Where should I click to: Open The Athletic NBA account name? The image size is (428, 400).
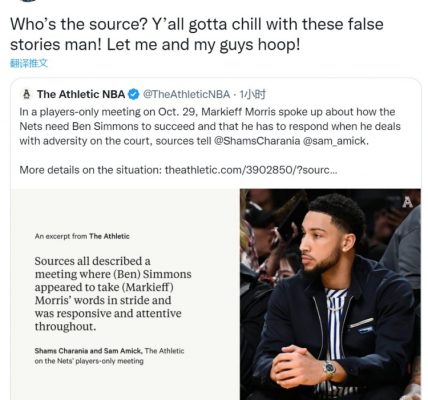point(81,95)
